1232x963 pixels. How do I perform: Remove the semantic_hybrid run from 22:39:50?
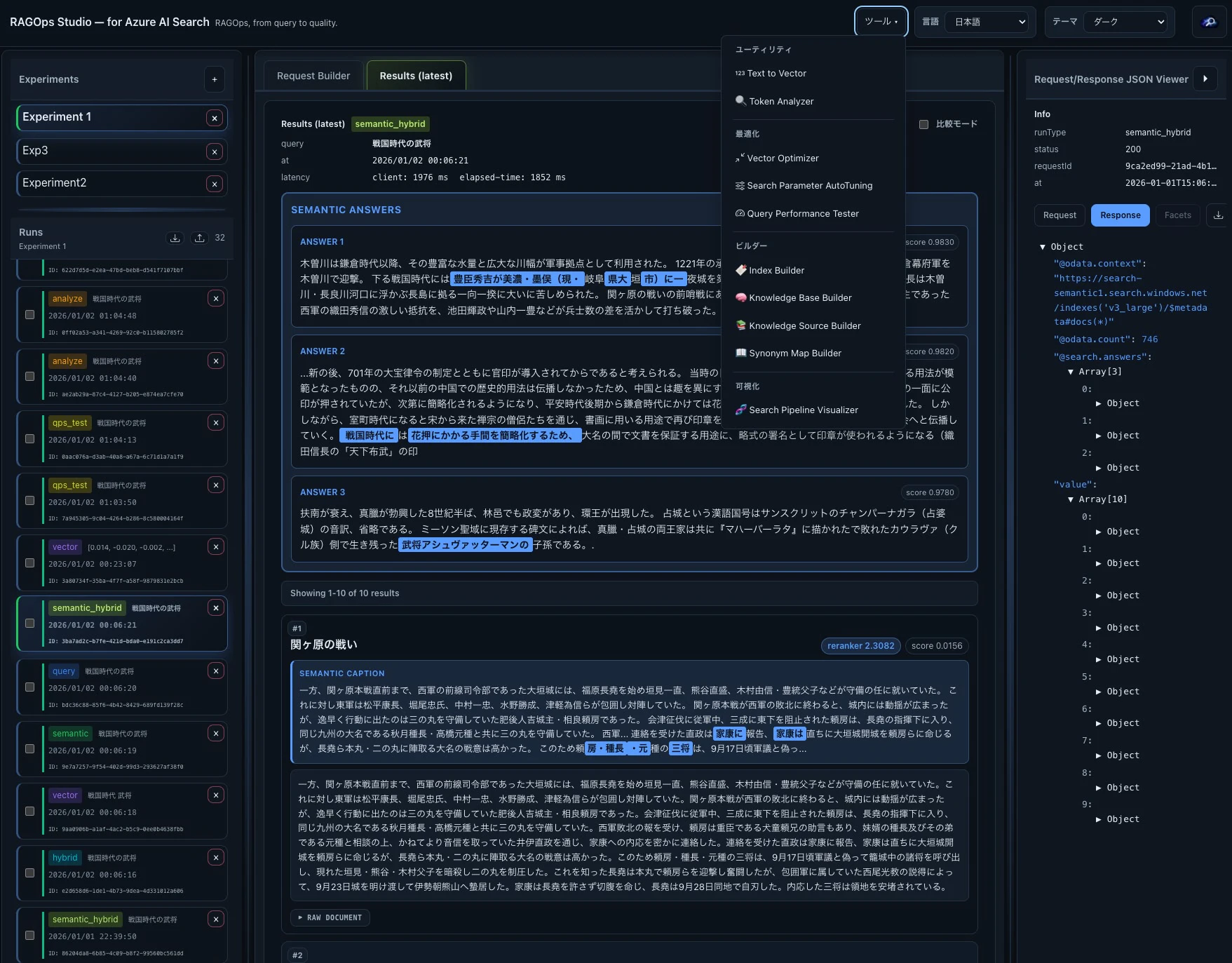[x=216, y=920]
